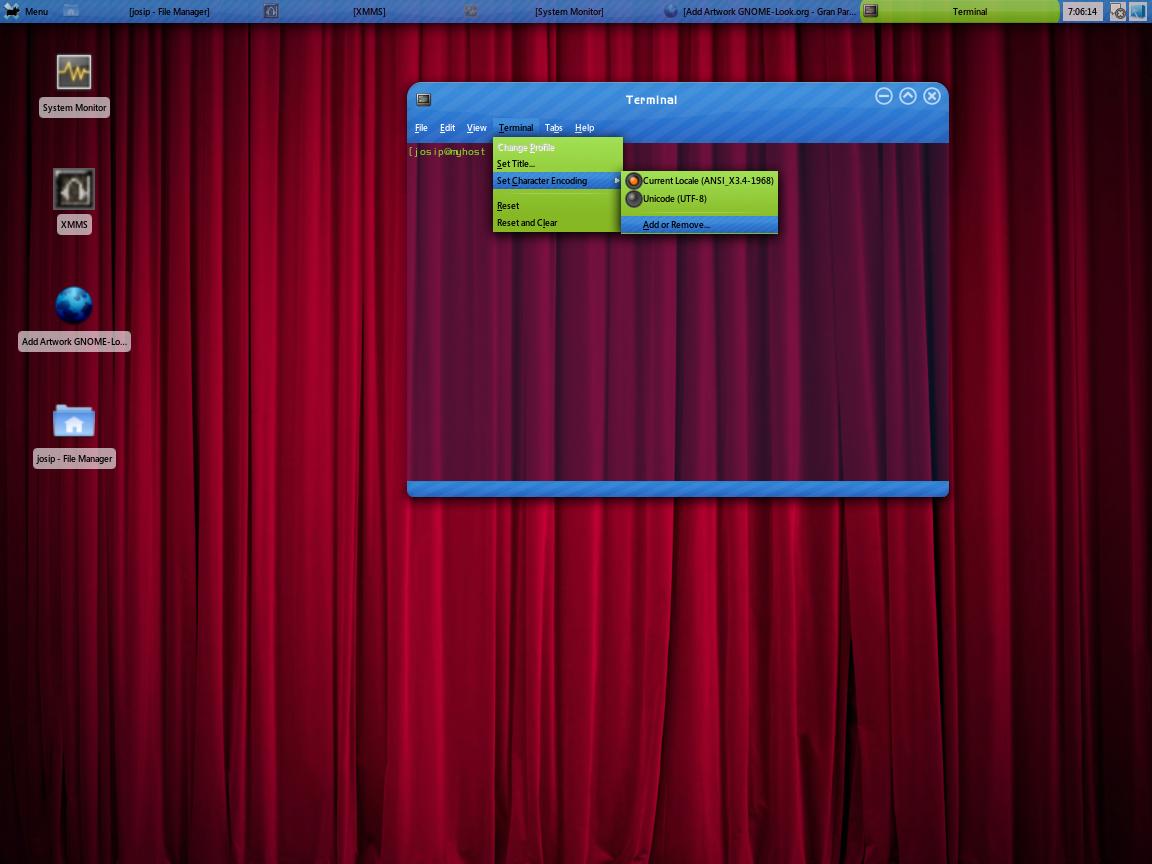1152x864 pixels.
Task: Click the System Monitor desktop label
Action: (x=74, y=108)
